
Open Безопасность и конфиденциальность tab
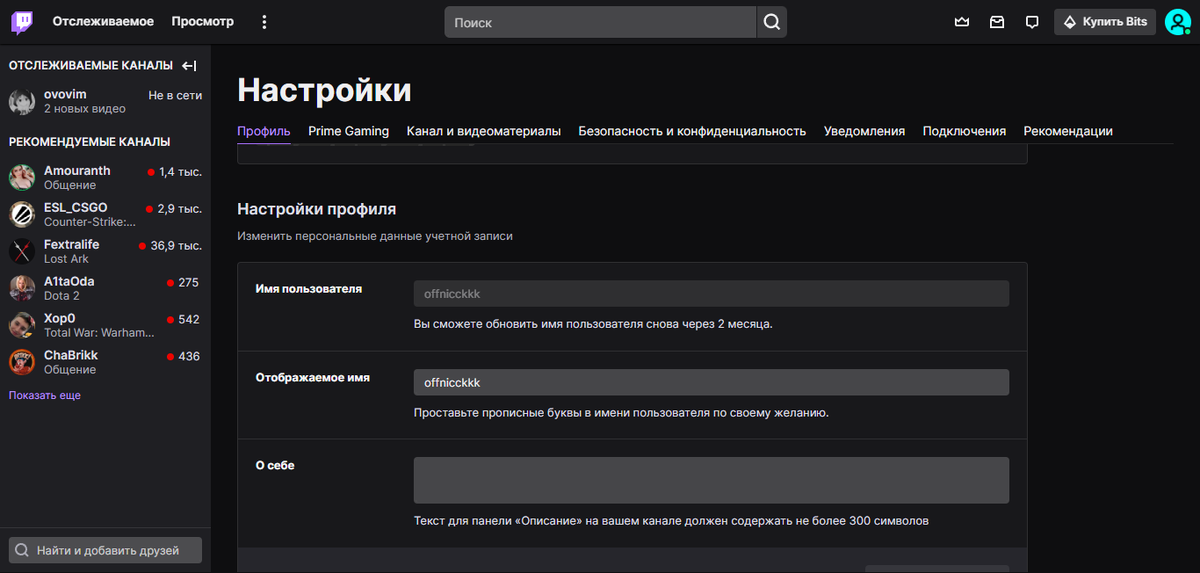(692, 131)
